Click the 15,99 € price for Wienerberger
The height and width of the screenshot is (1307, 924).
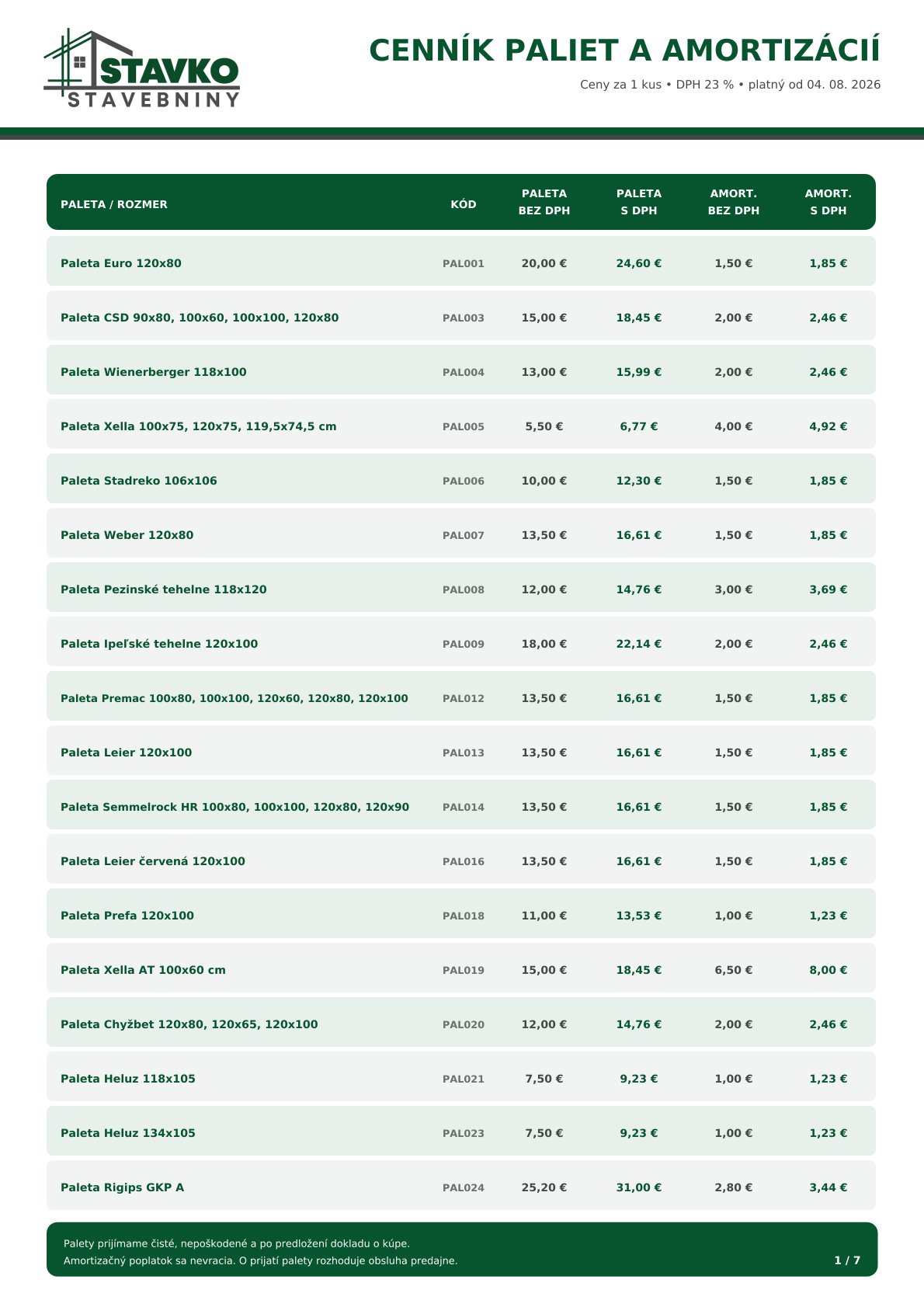coord(639,372)
